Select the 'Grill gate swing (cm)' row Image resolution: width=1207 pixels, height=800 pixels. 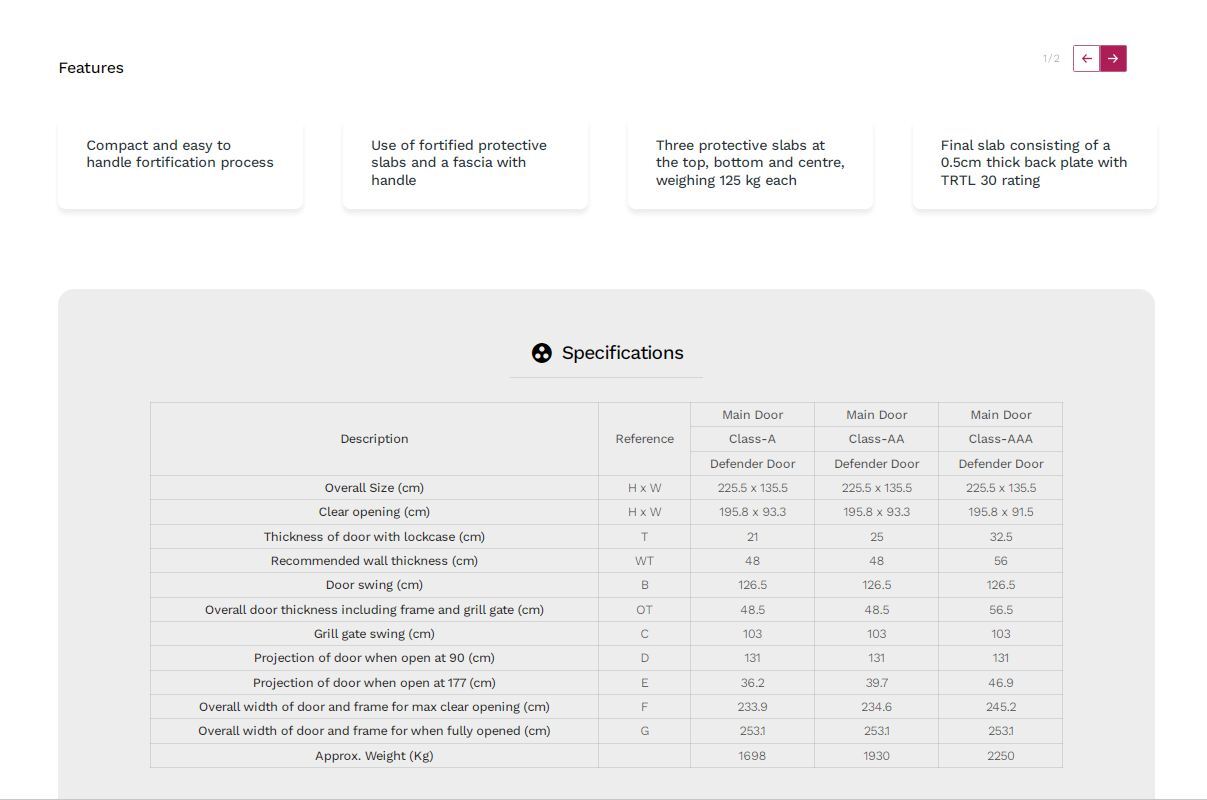tap(606, 634)
